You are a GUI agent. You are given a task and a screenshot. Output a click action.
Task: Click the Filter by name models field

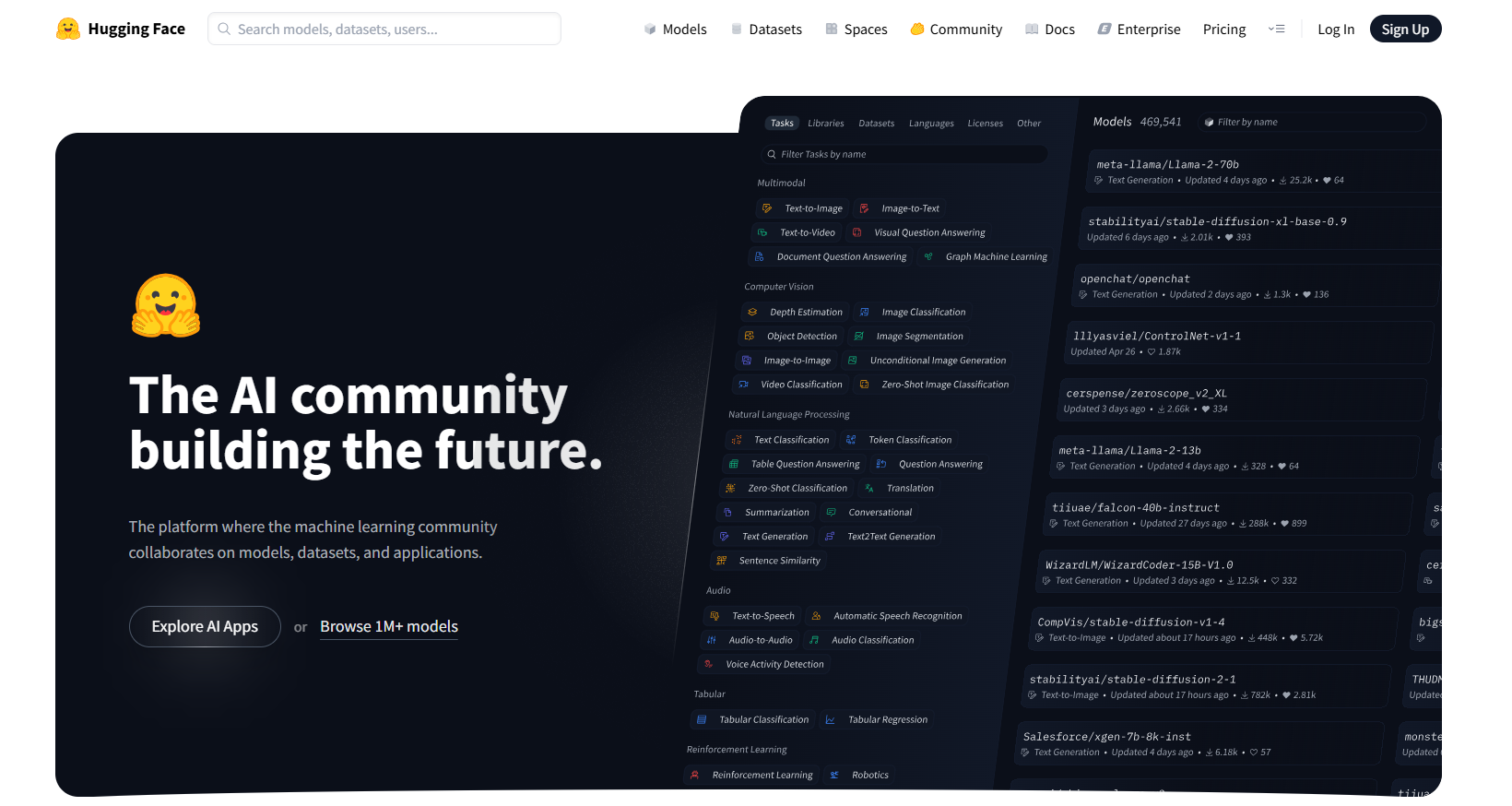[1313, 122]
